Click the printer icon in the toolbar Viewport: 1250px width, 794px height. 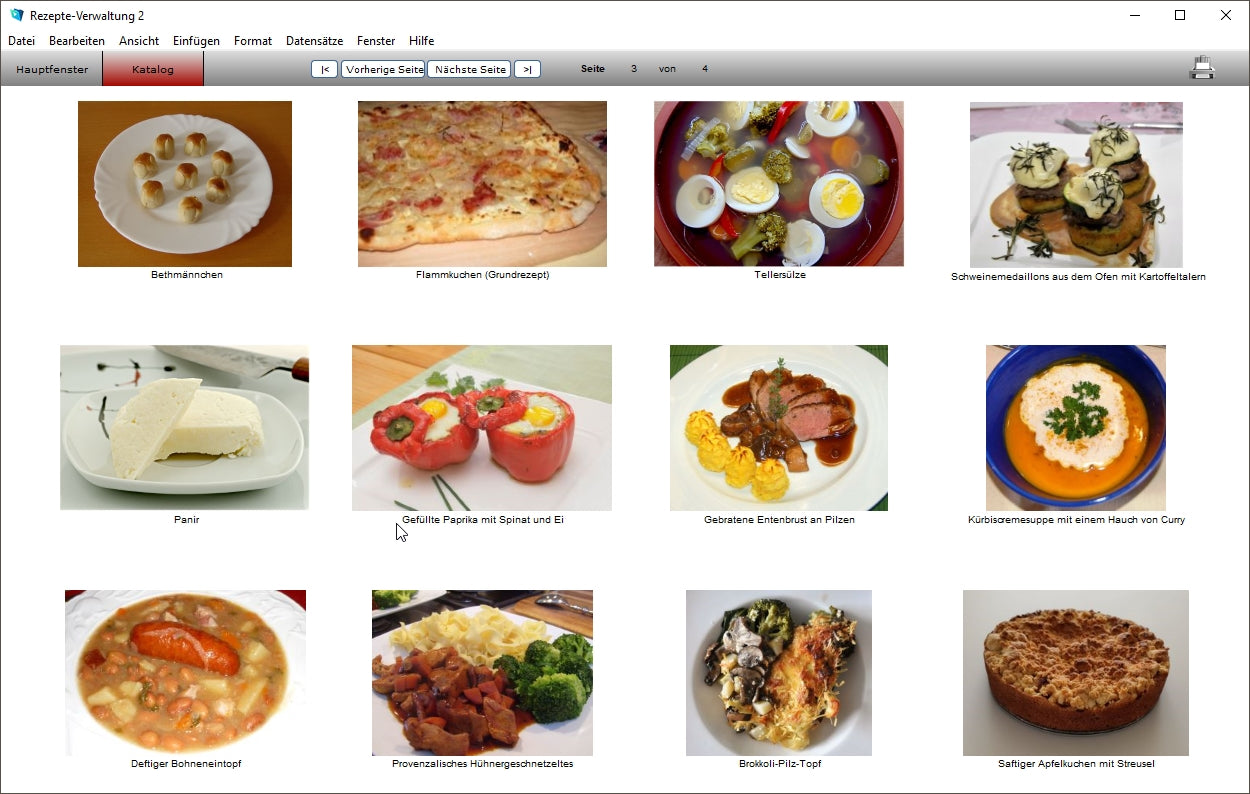coord(1201,69)
